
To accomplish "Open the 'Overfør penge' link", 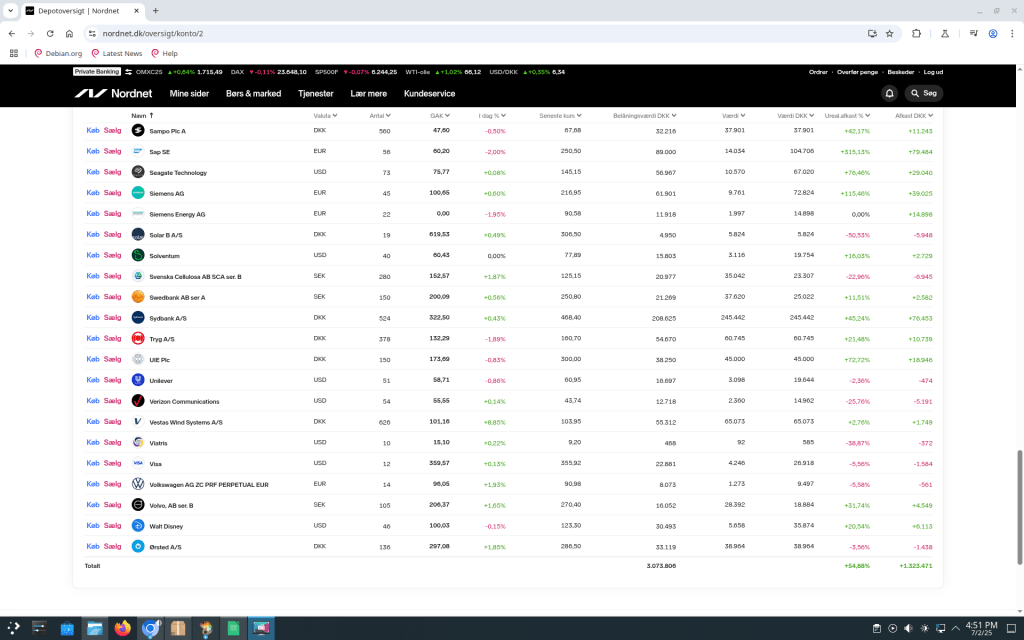I will (858, 72).
